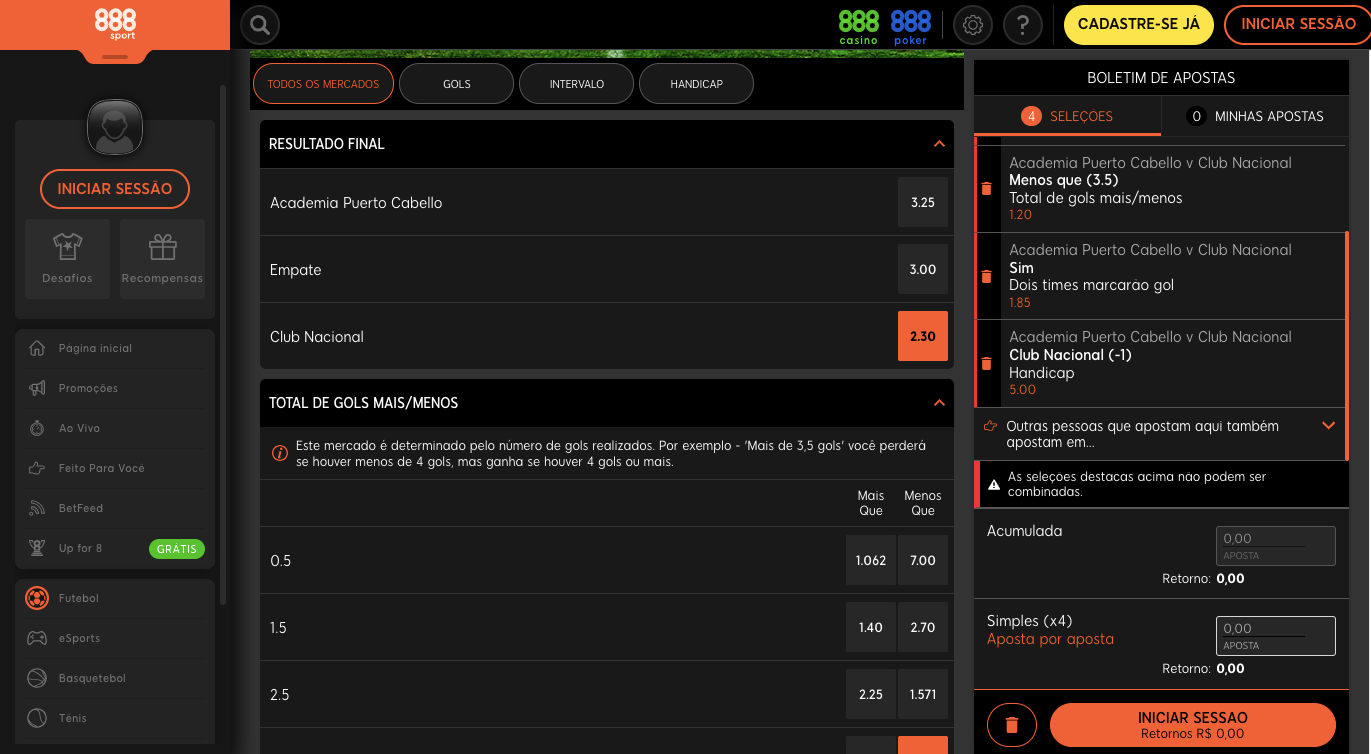1371x754 pixels.
Task: Toggle Academia Puerto Cabello odds 3.25
Action: [923, 202]
